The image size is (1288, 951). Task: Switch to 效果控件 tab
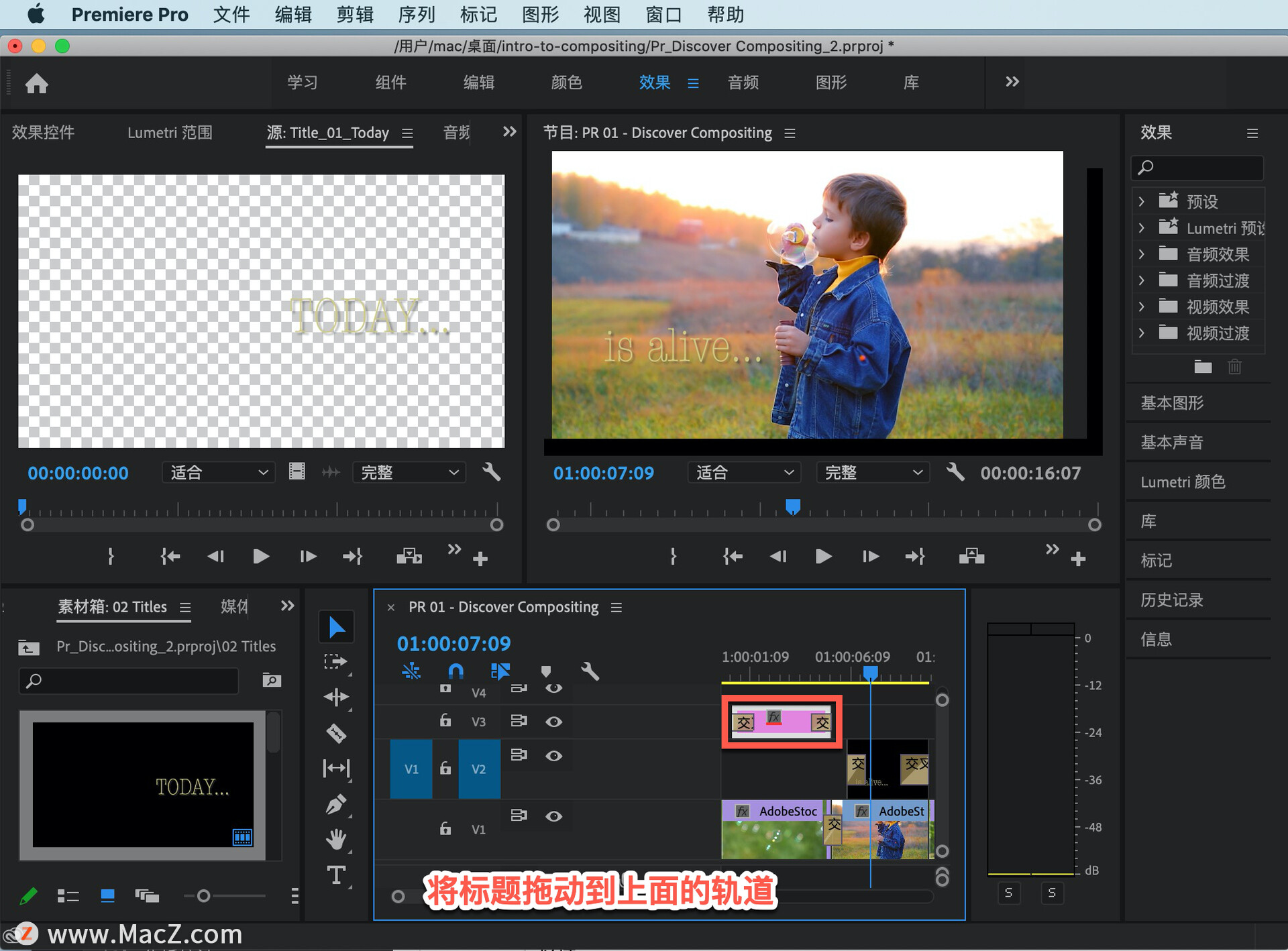click(43, 132)
